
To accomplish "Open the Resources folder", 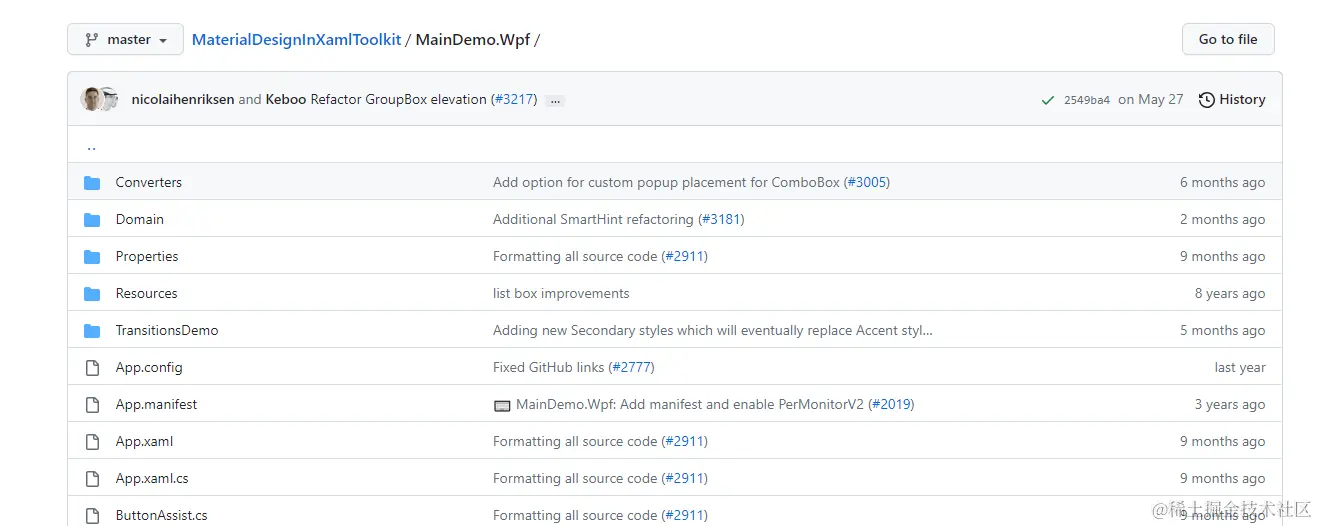I will click(x=146, y=294).
